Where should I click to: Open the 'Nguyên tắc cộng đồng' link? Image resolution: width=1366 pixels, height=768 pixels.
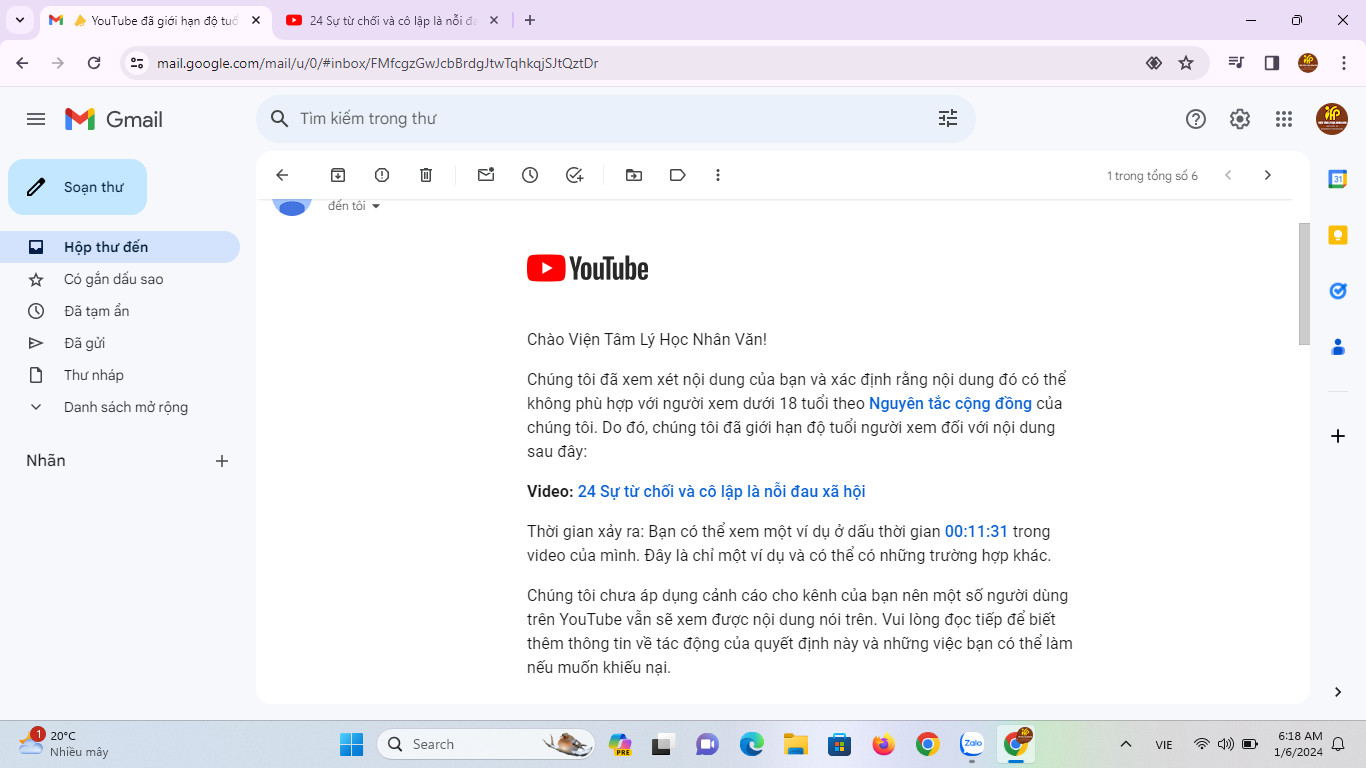950,404
